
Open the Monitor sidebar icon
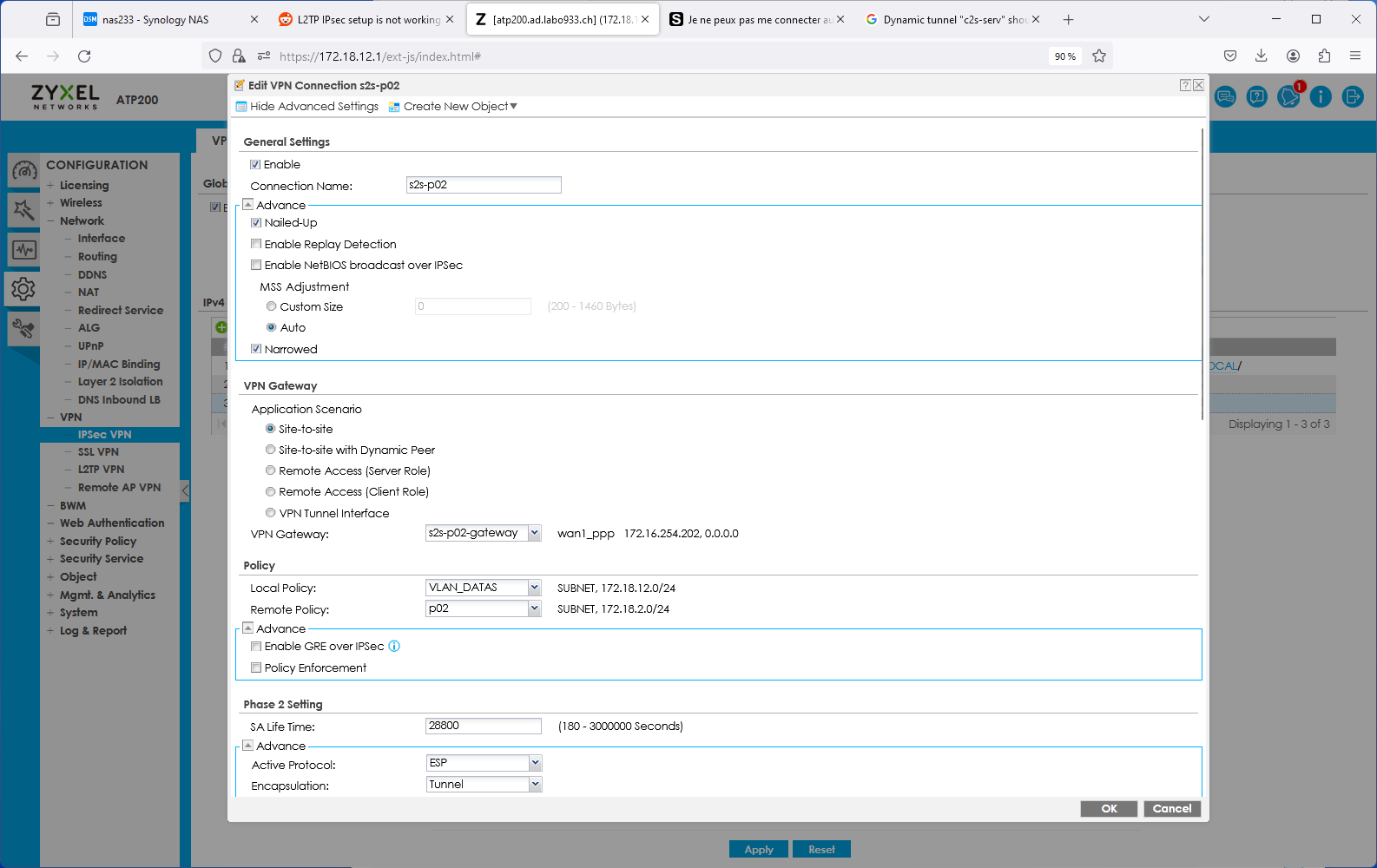(x=24, y=250)
